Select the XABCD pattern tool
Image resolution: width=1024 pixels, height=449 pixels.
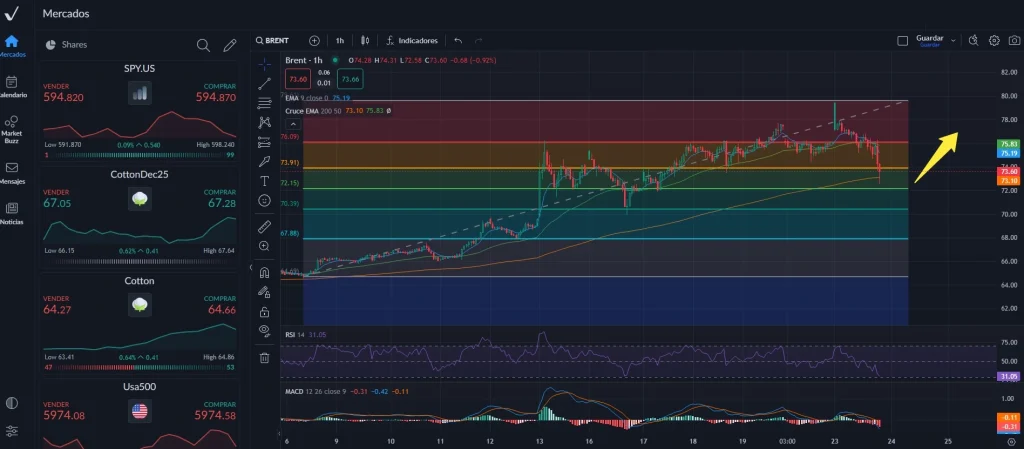pos(264,122)
